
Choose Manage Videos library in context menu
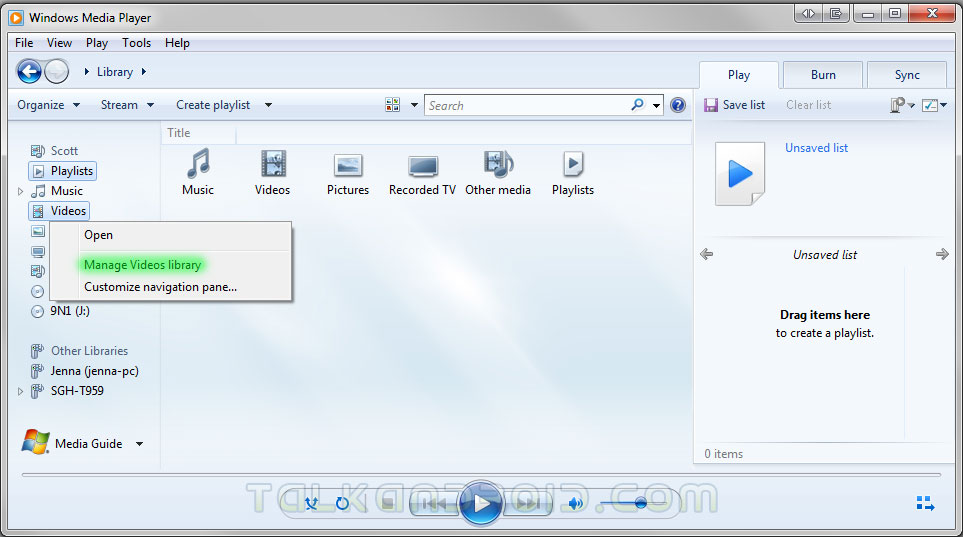(x=170, y=265)
